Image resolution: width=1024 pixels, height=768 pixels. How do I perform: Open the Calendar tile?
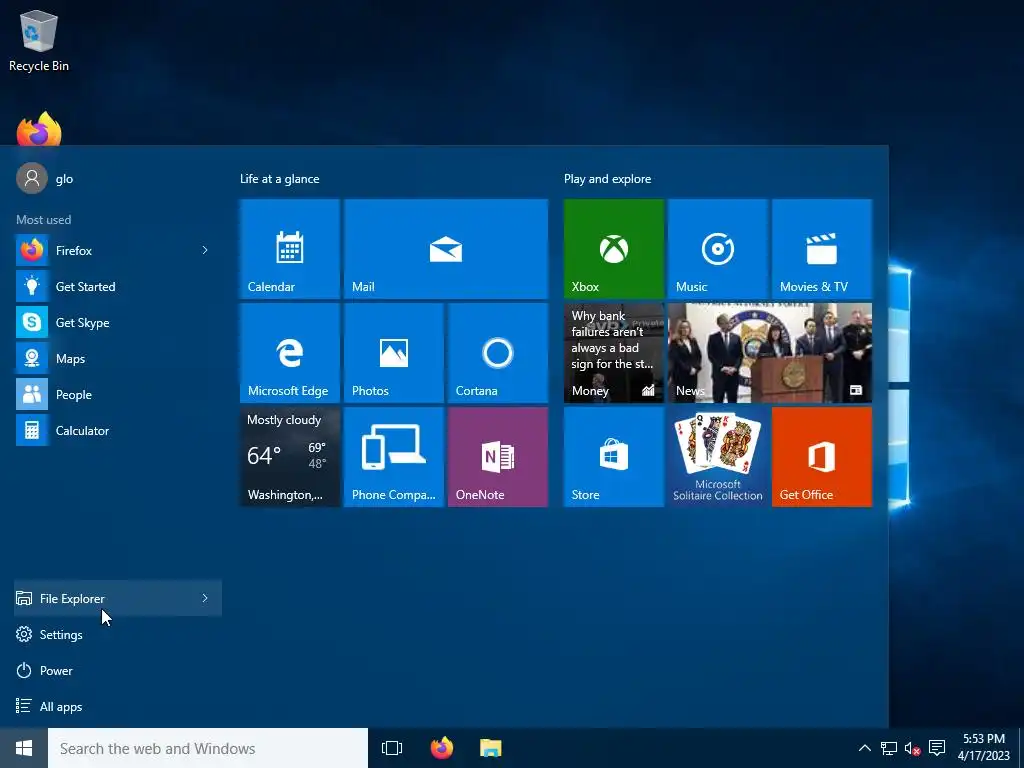(x=289, y=249)
